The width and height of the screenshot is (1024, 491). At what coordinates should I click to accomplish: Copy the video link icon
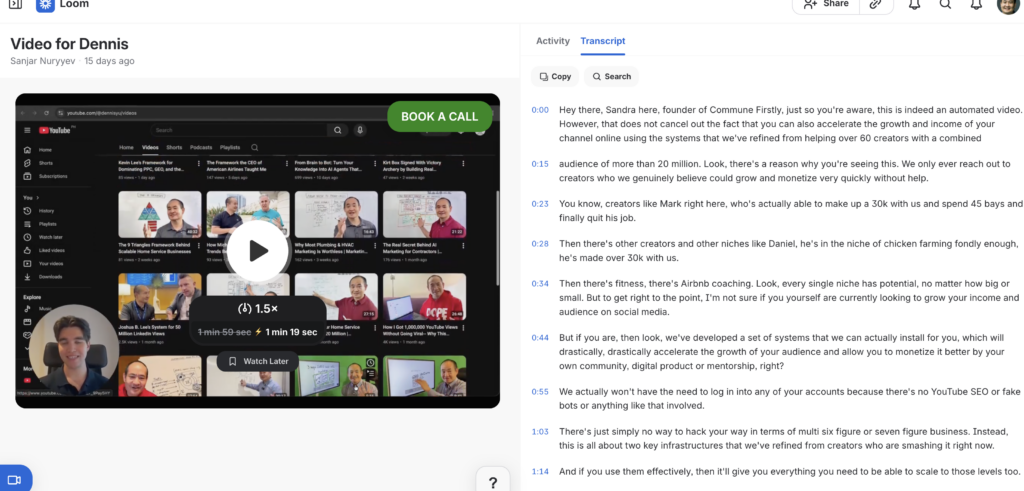pos(876,5)
